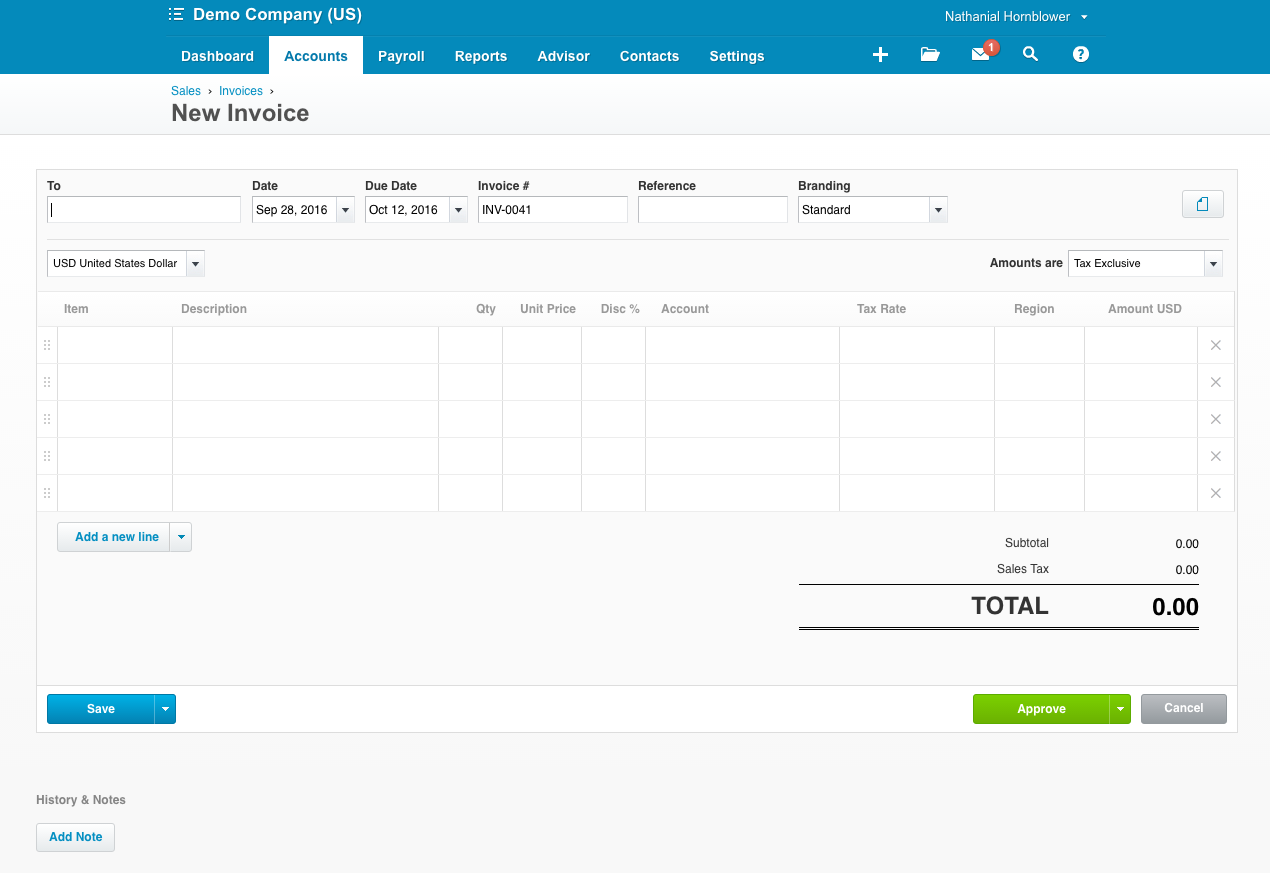Open the Due Date dropdown
Image resolution: width=1270 pixels, height=873 pixels.
click(x=458, y=209)
